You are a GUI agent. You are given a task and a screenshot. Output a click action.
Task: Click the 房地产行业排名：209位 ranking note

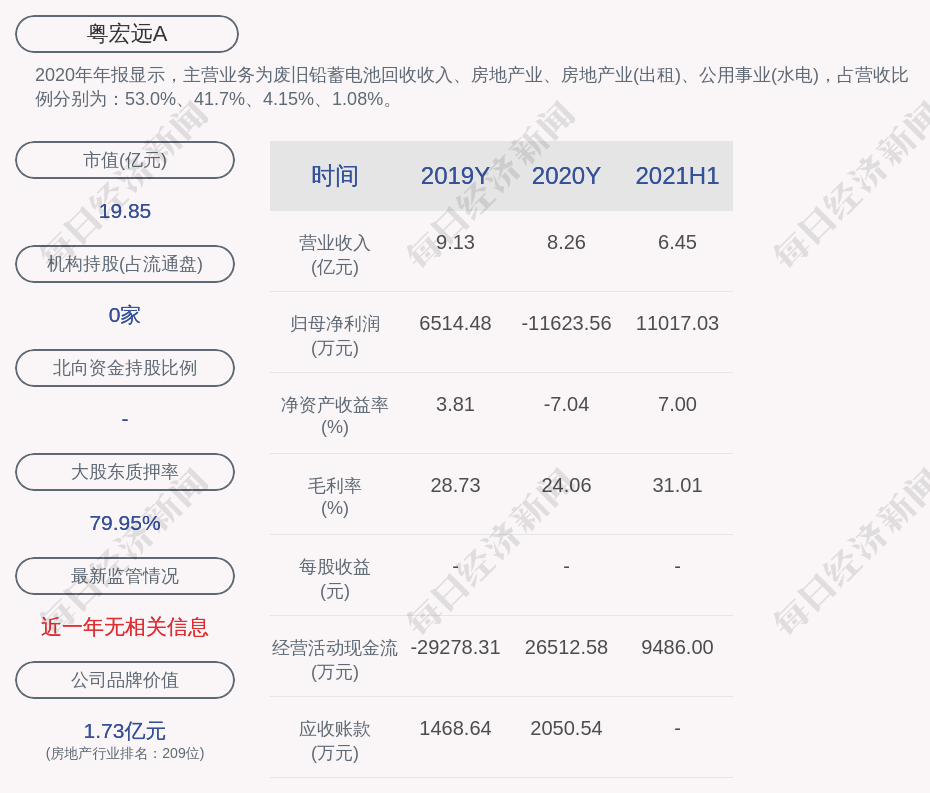(x=125, y=753)
